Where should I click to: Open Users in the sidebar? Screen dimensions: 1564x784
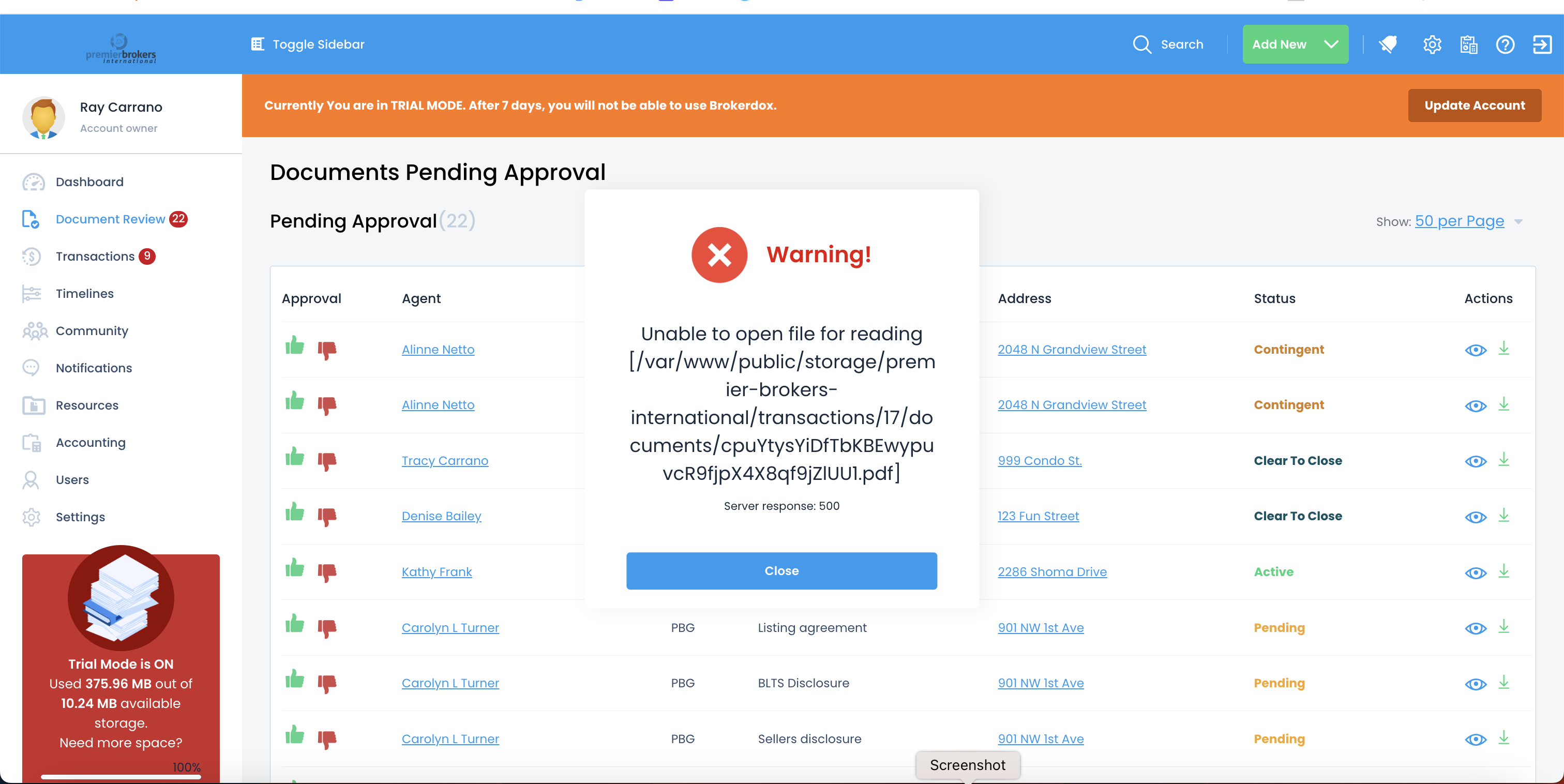click(x=72, y=480)
